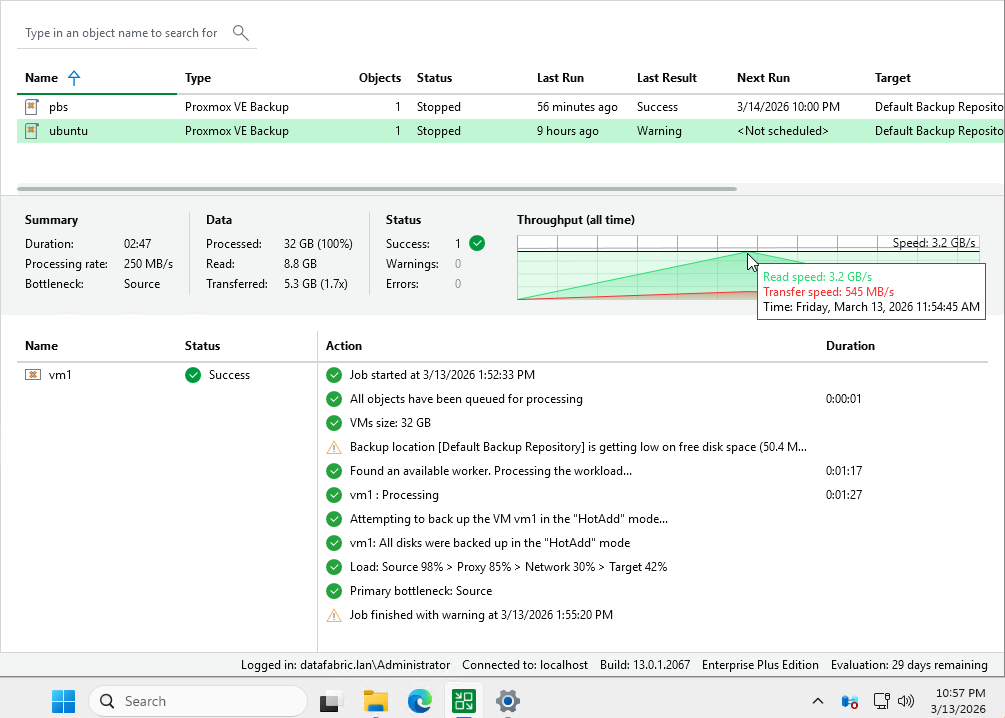Sort jobs by Objects column
This screenshot has width=1005, height=718.
[379, 78]
